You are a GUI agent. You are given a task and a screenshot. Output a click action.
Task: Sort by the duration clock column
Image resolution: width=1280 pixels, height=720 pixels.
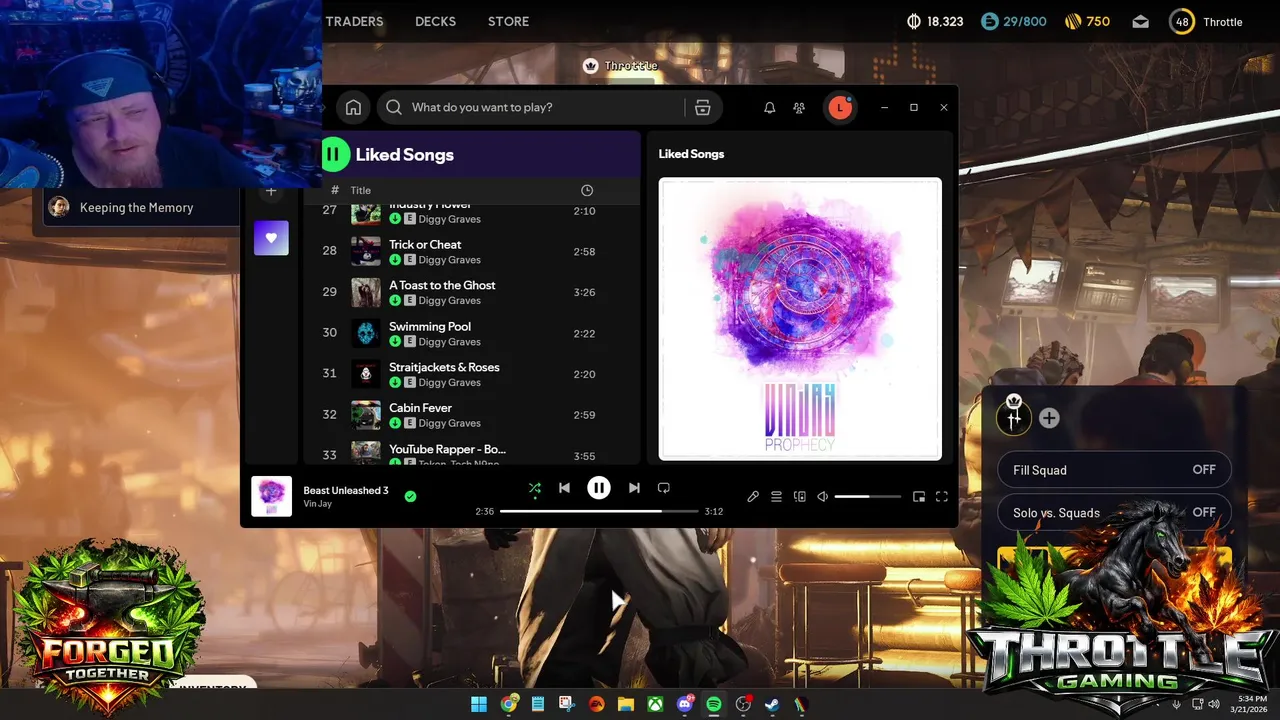point(587,190)
